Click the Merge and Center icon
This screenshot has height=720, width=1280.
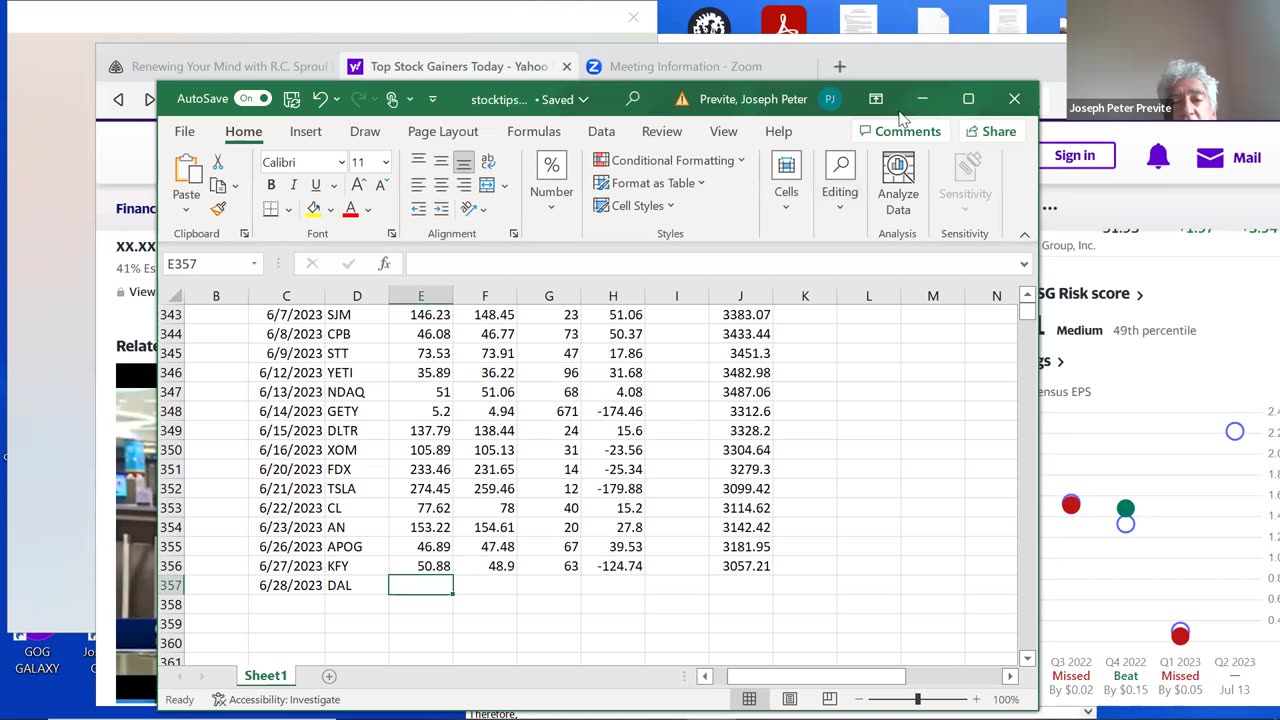click(x=487, y=185)
